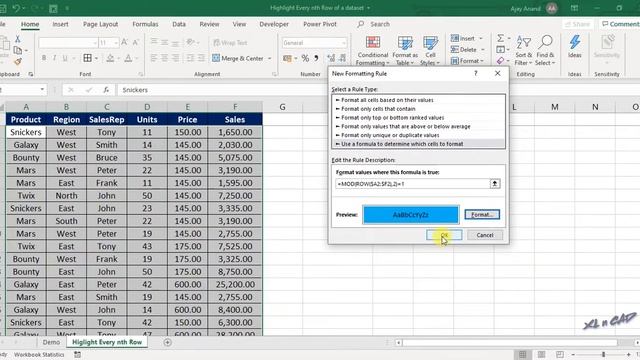The height and width of the screenshot is (360, 640).
Task: Click the Search box in ribbon
Action: pyautogui.click(x=380, y=24)
